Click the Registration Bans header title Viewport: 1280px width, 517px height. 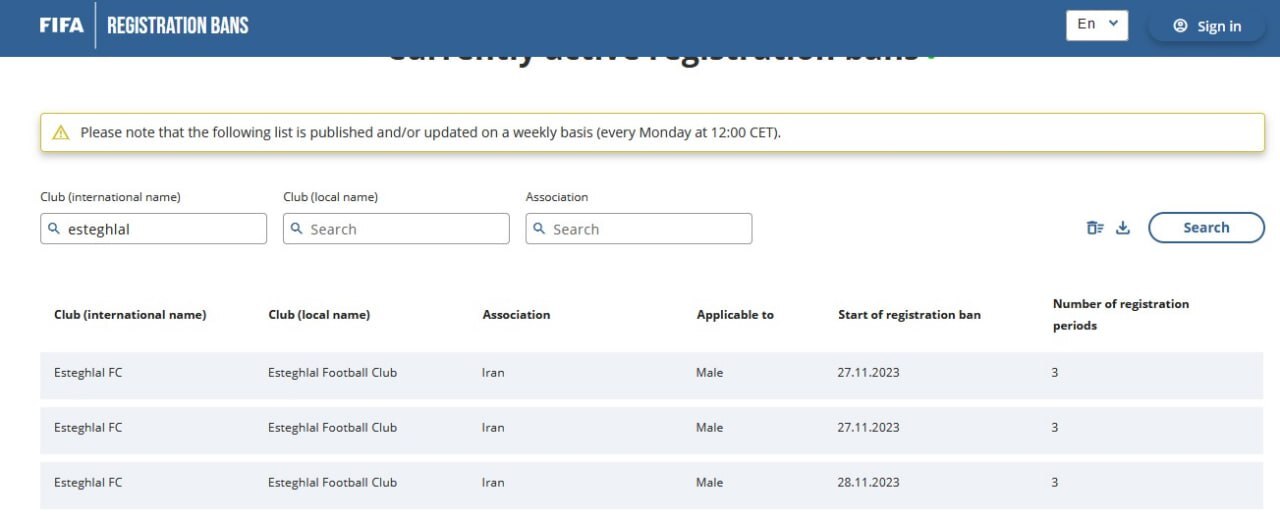(x=178, y=25)
